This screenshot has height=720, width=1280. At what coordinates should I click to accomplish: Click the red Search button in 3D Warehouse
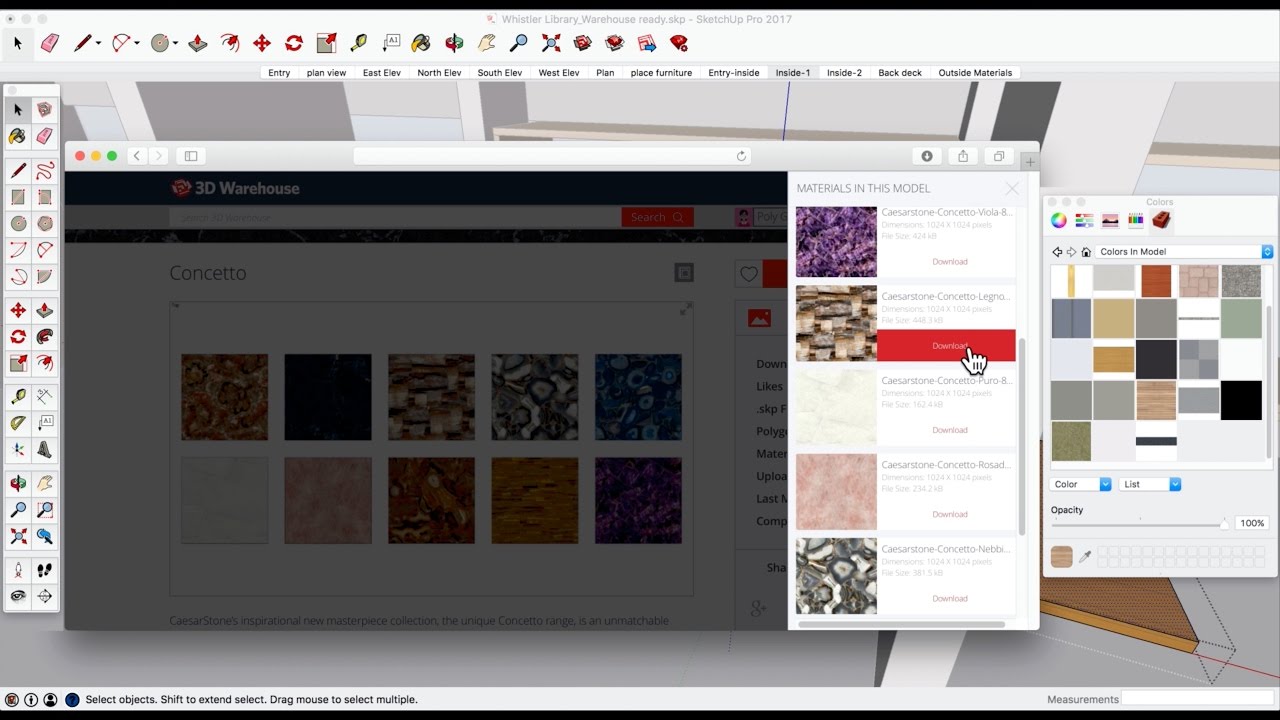coord(657,217)
